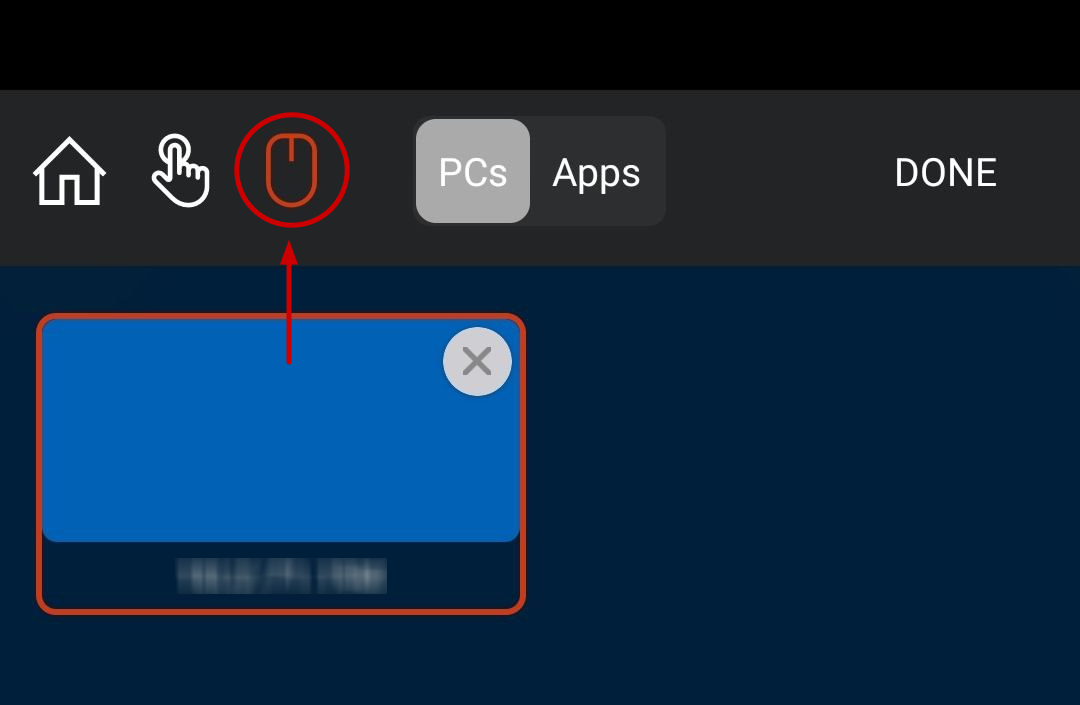The height and width of the screenshot is (705, 1080).
Task: Switch to the PCs tab
Action: 473,171
